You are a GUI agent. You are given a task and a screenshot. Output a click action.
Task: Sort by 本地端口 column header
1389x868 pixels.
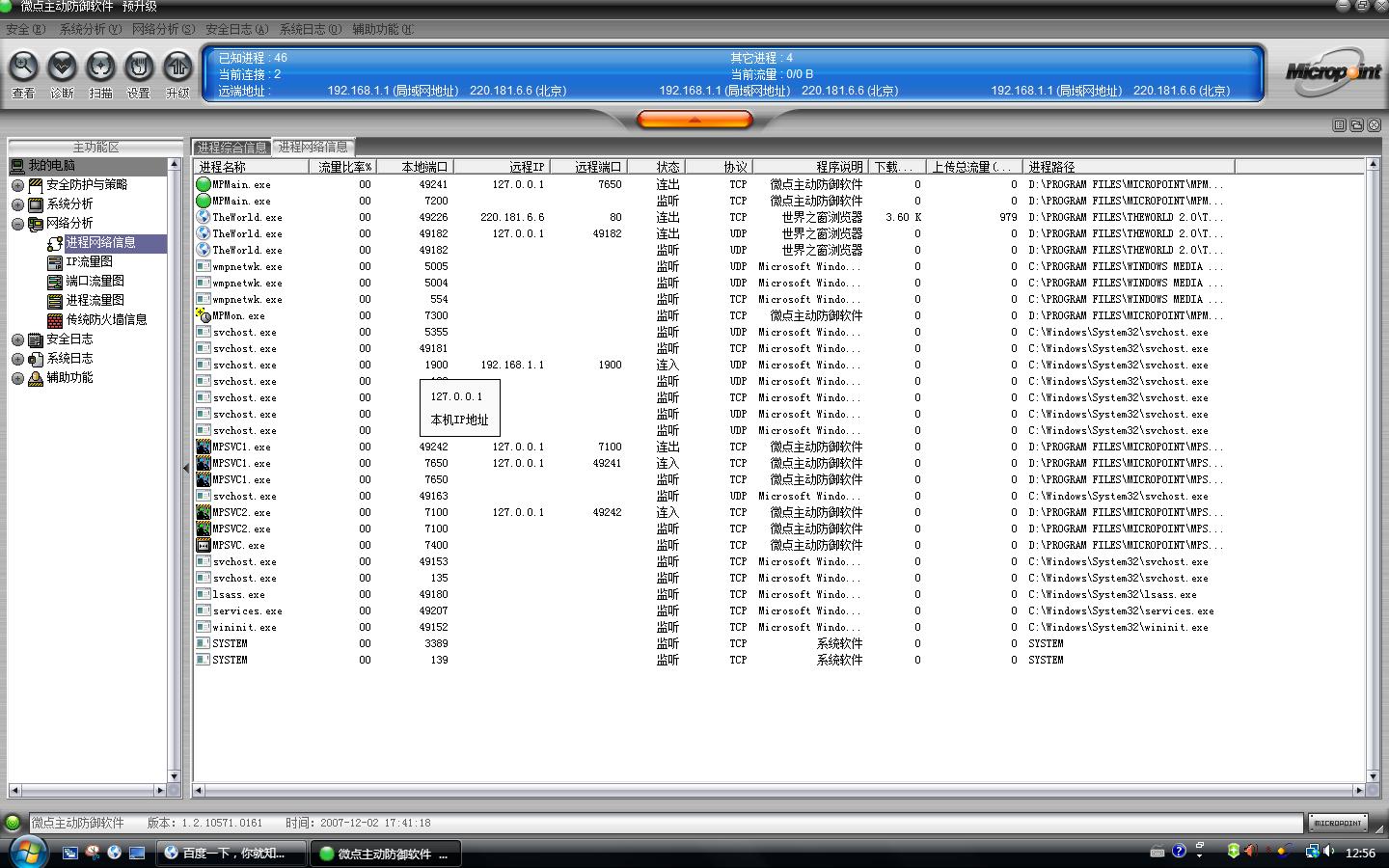(415, 167)
